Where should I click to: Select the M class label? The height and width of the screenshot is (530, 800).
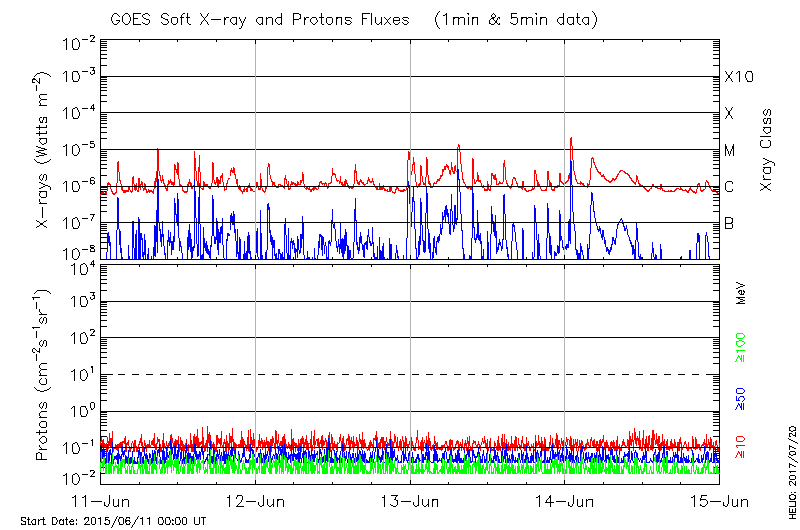pyautogui.click(x=730, y=151)
